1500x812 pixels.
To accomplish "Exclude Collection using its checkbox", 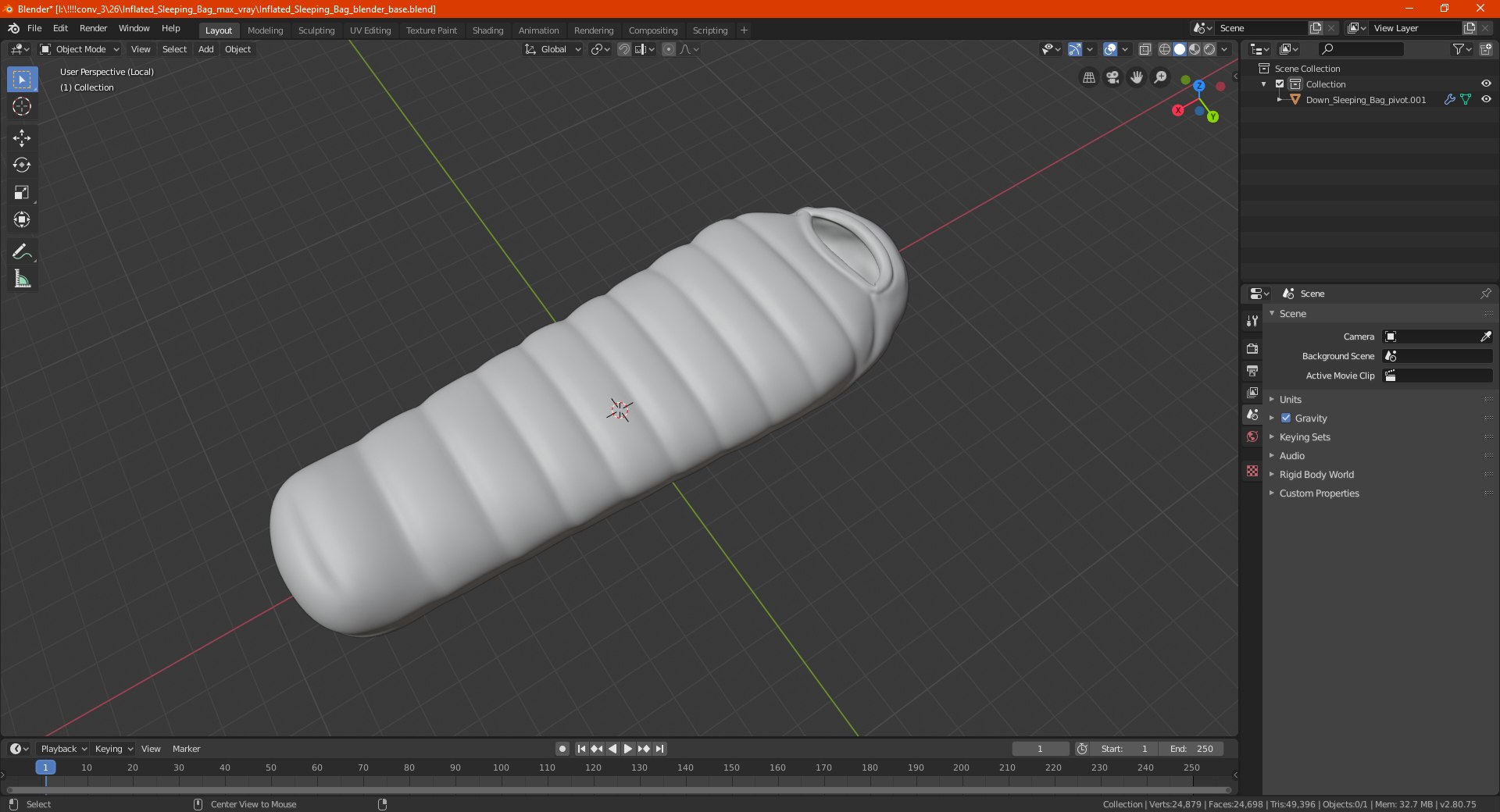I will [1280, 84].
